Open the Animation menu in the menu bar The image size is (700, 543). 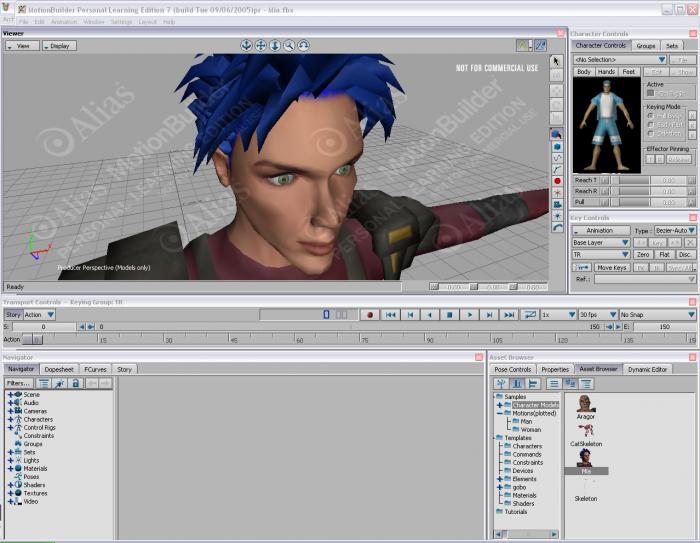[x=63, y=21]
